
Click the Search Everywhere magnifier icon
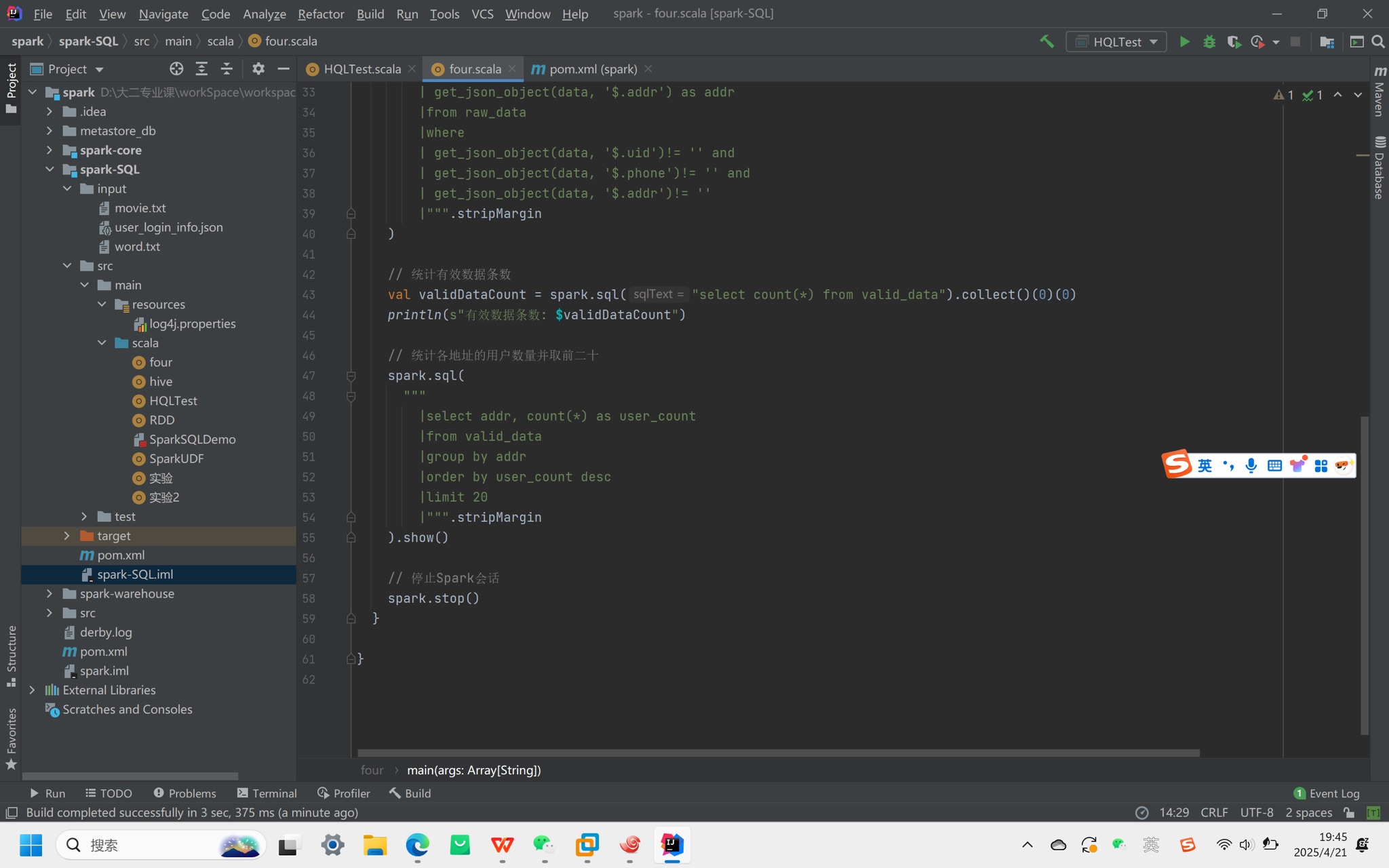coord(1377,41)
